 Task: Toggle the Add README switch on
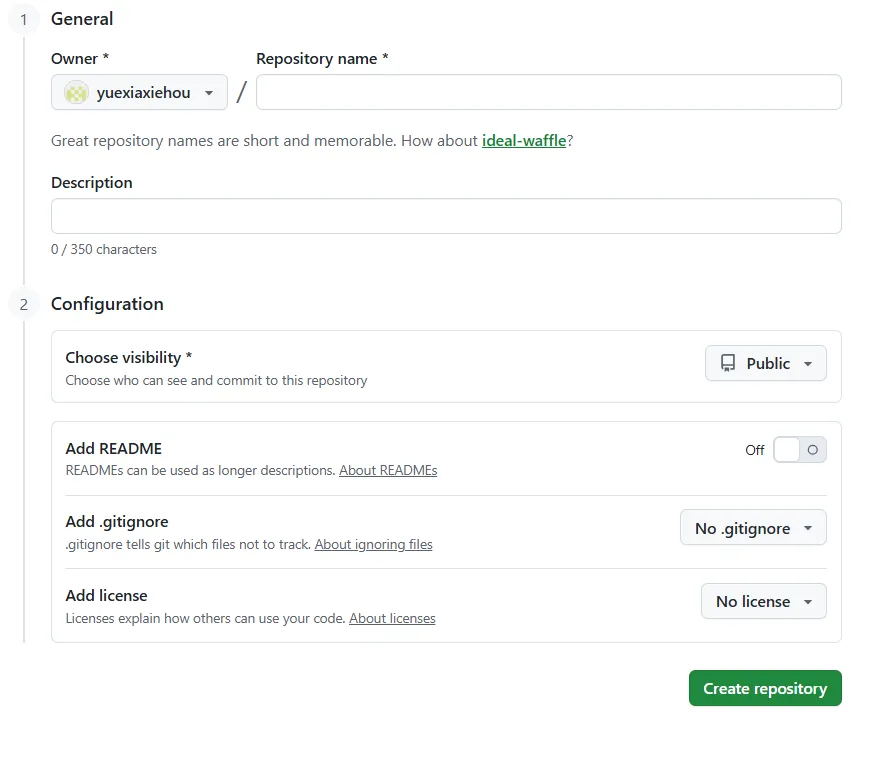[x=800, y=450]
